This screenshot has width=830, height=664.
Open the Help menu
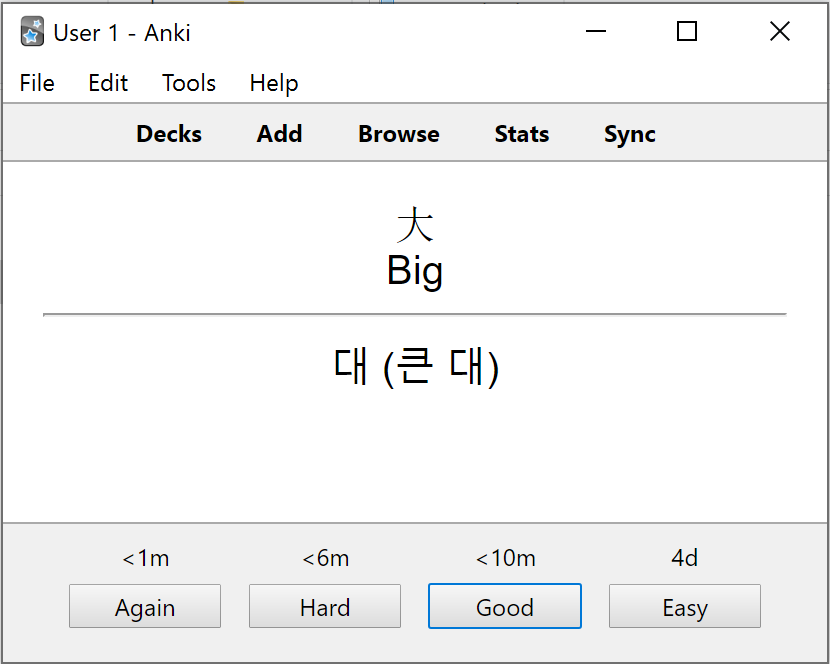(x=274, y=83)
